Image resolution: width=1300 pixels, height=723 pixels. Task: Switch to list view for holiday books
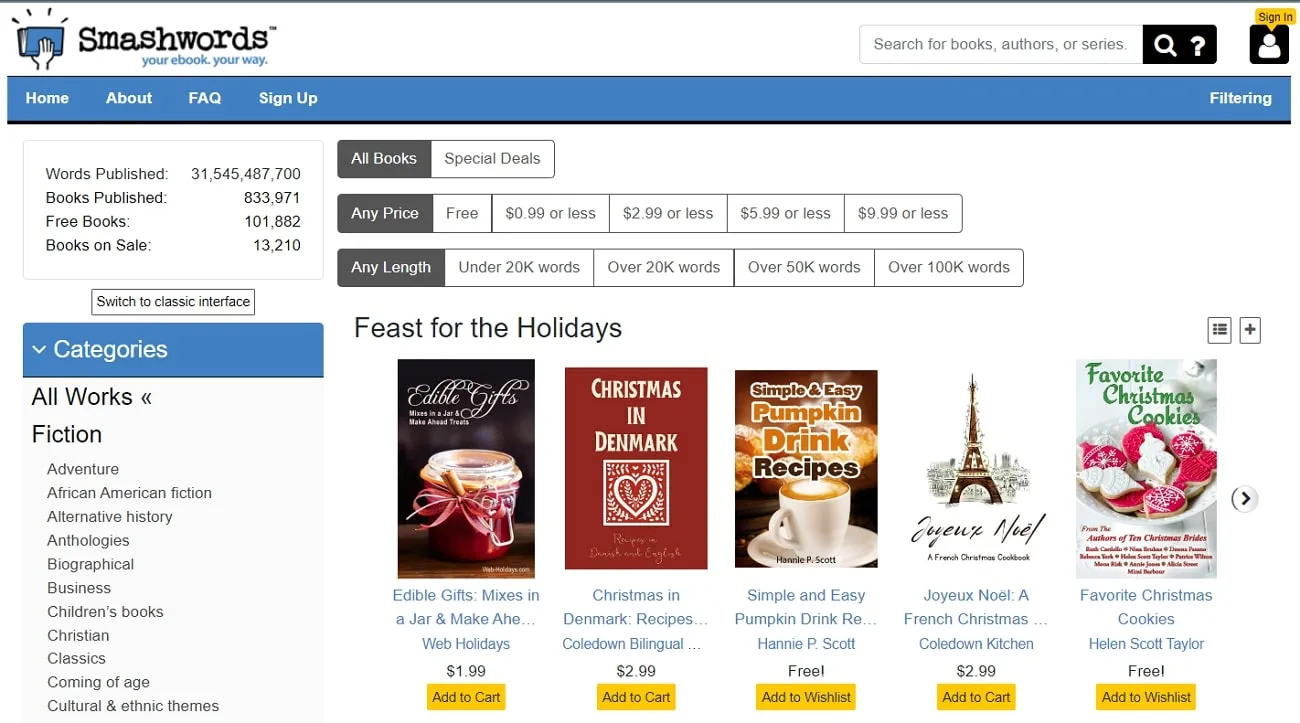tap(1219, 329)
